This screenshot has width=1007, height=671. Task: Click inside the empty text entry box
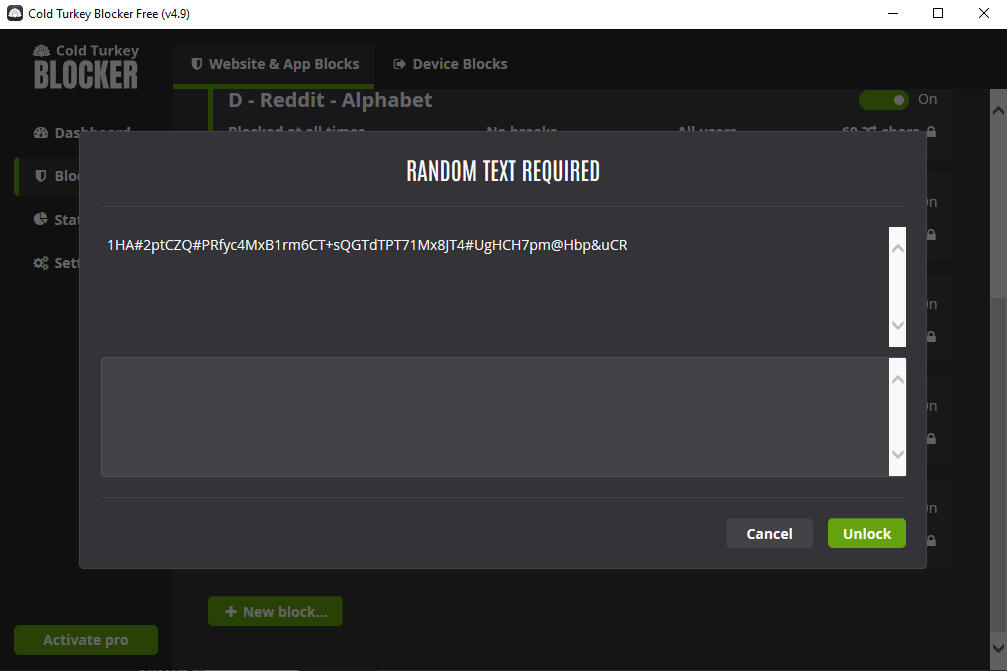point(494,417)
